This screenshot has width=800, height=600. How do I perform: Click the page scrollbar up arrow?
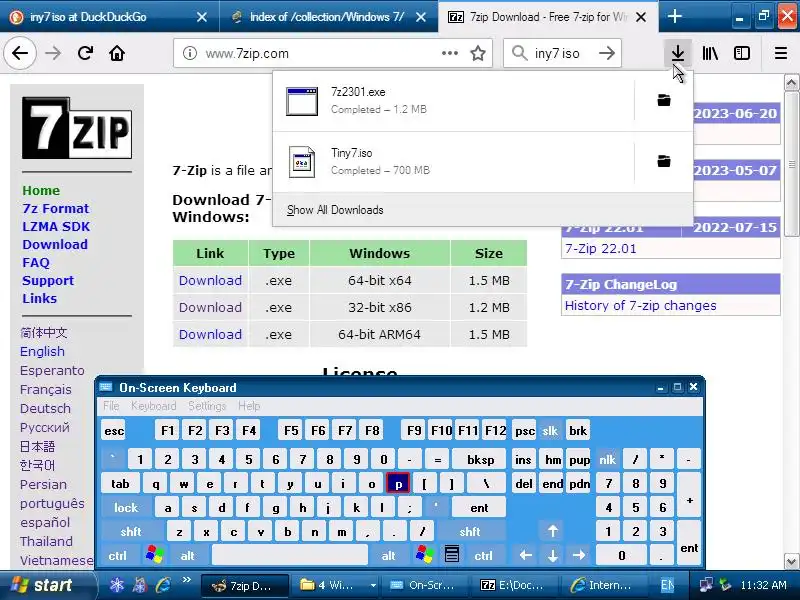pos(791,83)
